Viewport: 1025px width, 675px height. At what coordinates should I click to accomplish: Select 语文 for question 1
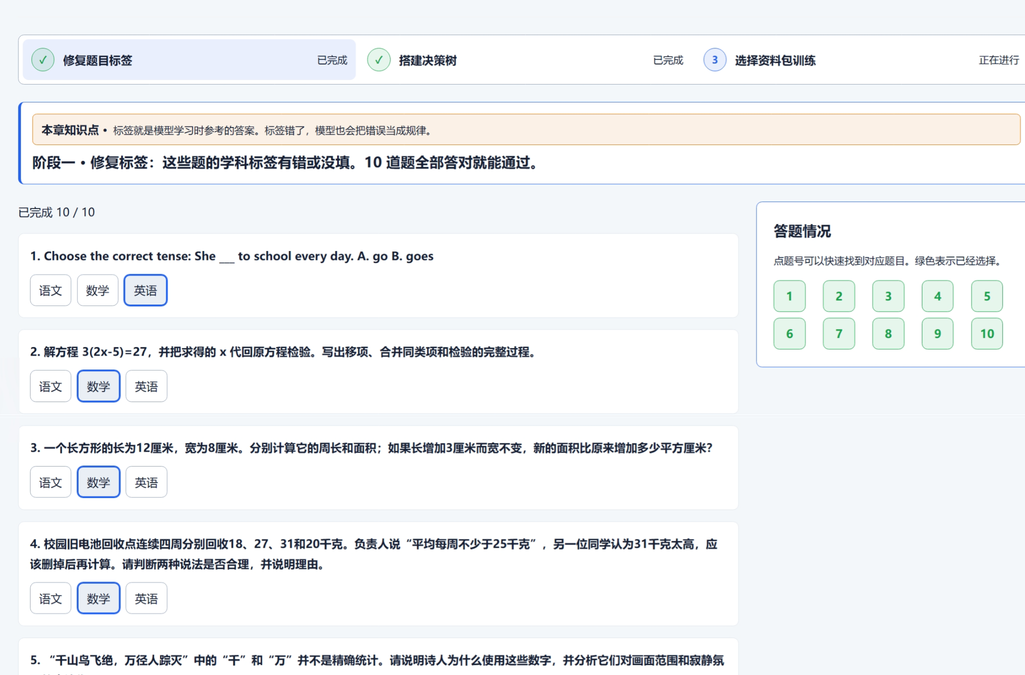50,290
